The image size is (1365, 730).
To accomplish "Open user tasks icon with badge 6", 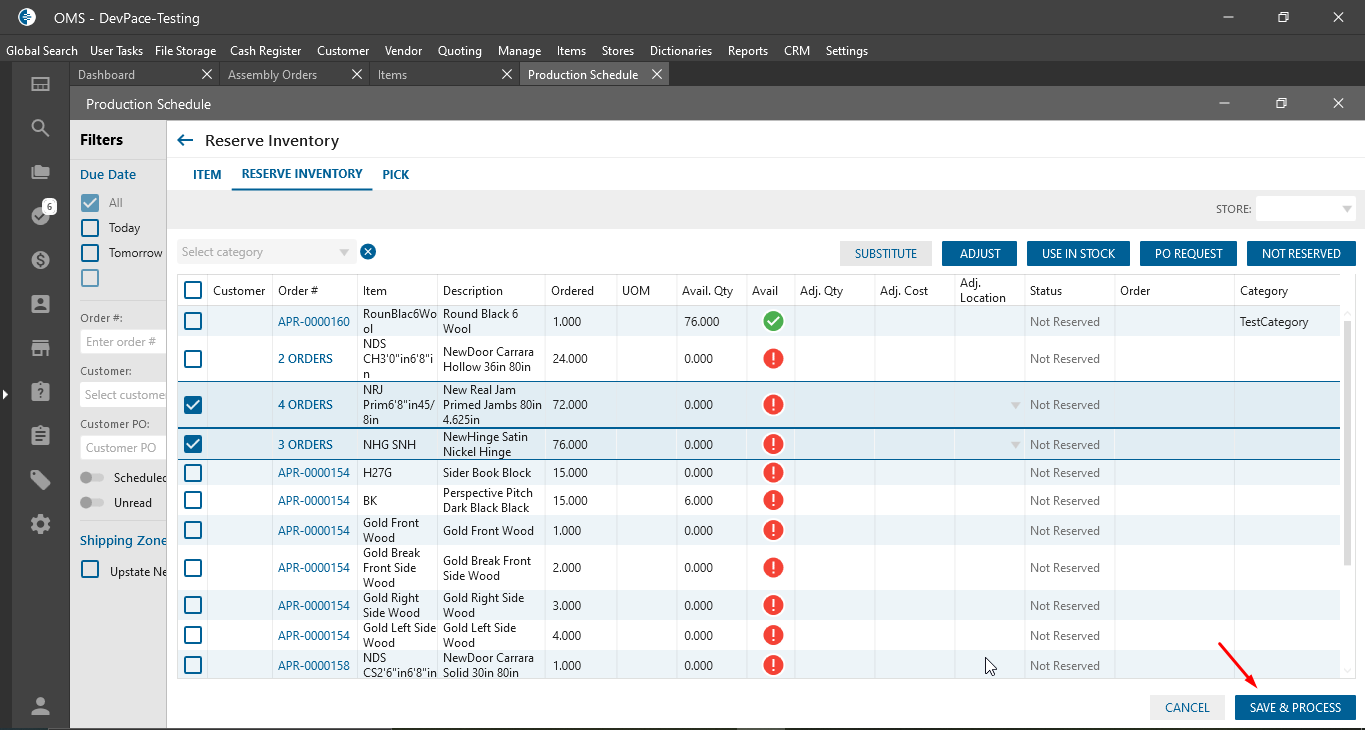I will tap(41, 215).
